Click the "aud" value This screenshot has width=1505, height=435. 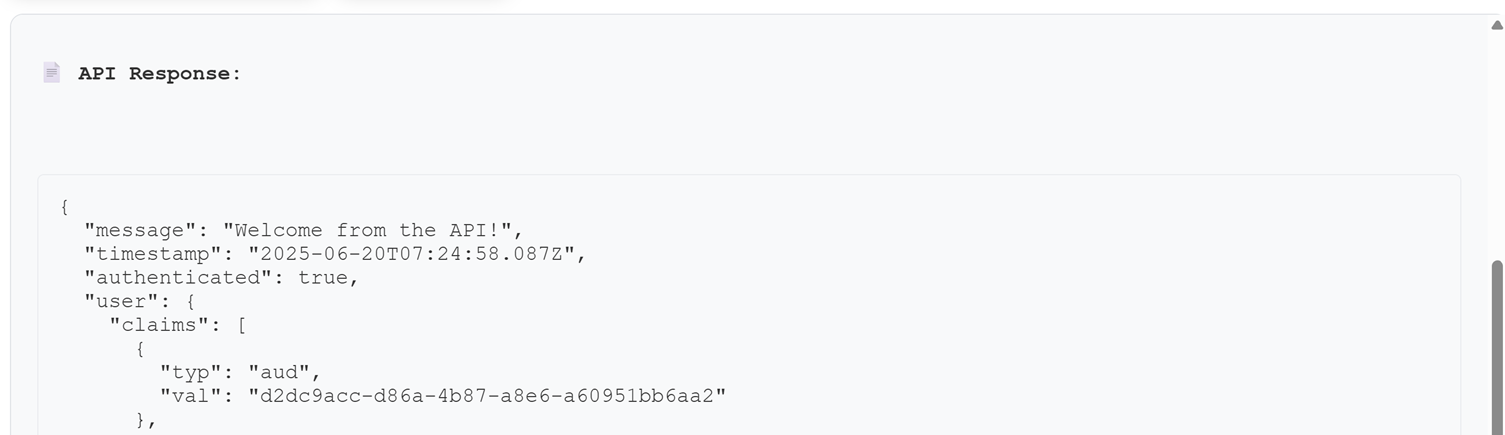[279, 372]
